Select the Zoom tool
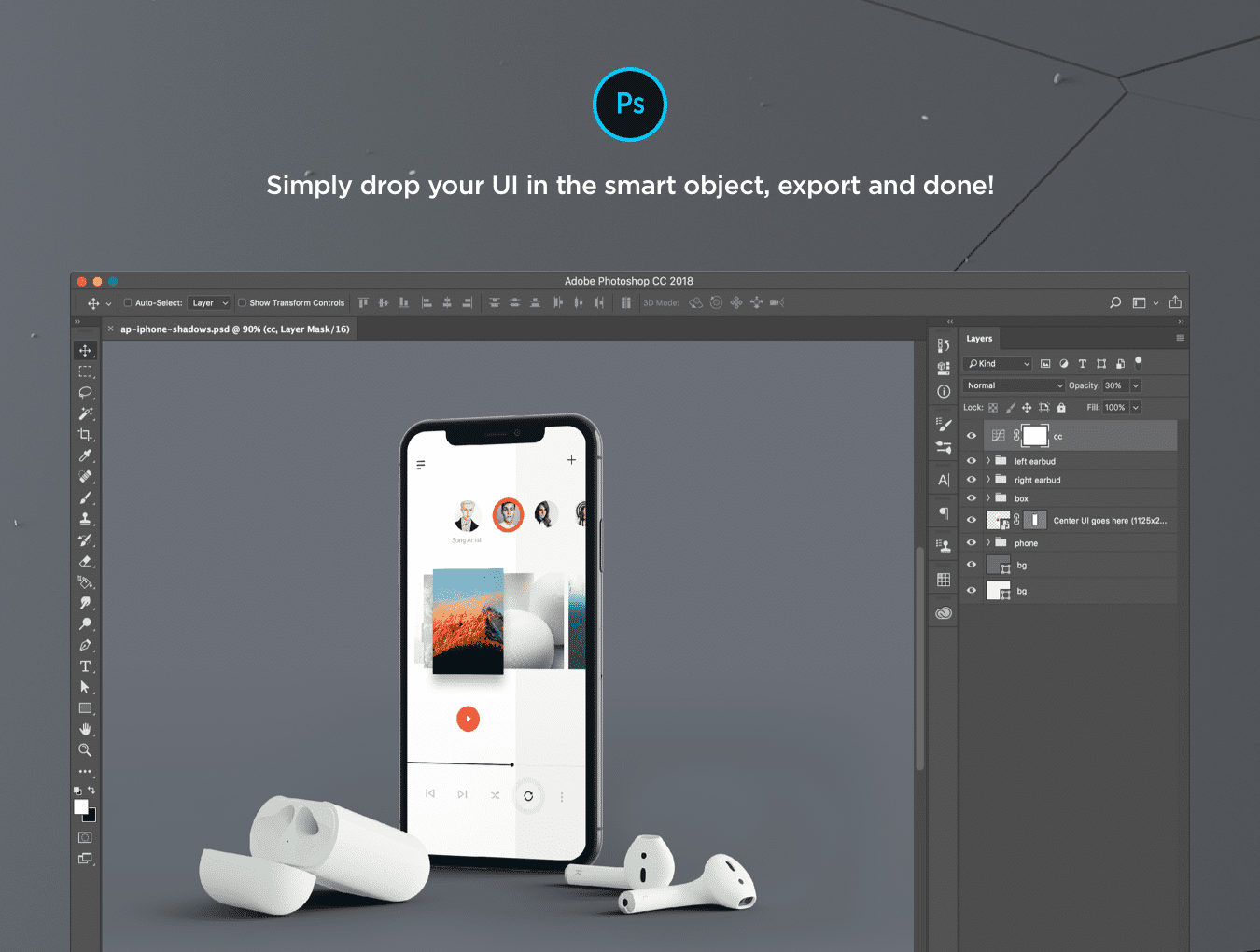Viewport: 1260px width, 952px height. [x=85, y=750]
